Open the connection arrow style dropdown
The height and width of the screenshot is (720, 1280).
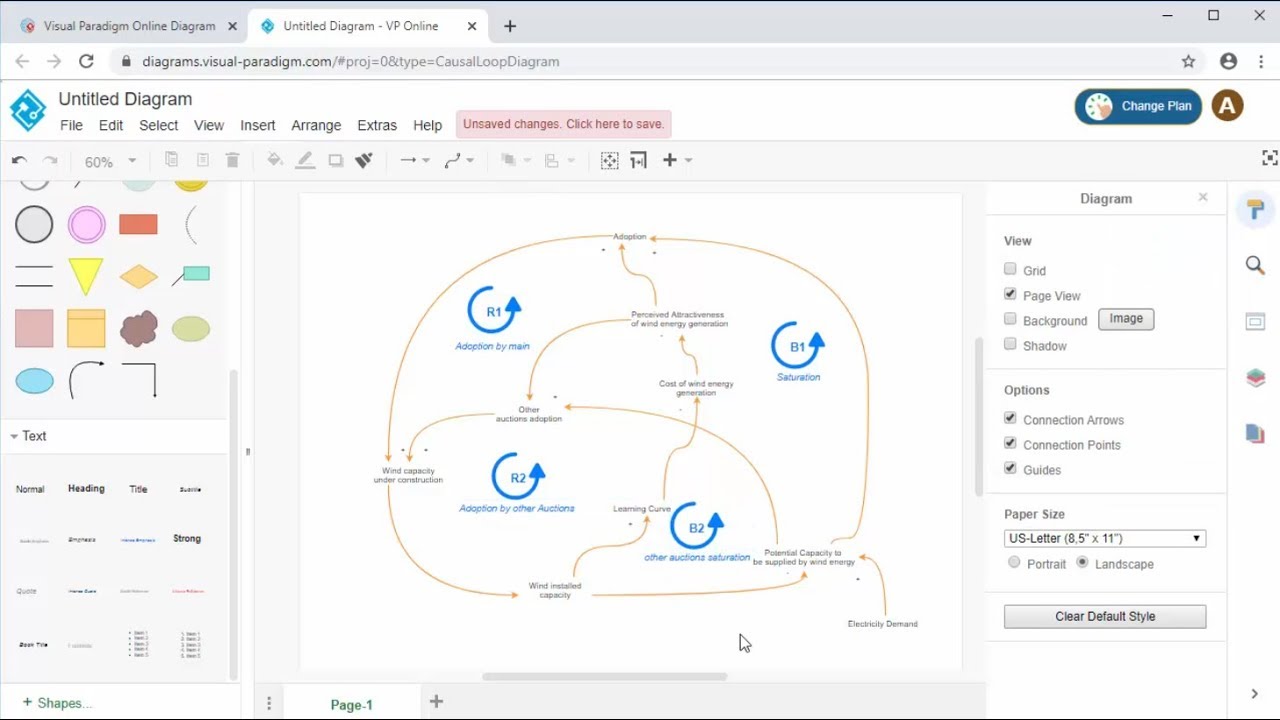414,160
